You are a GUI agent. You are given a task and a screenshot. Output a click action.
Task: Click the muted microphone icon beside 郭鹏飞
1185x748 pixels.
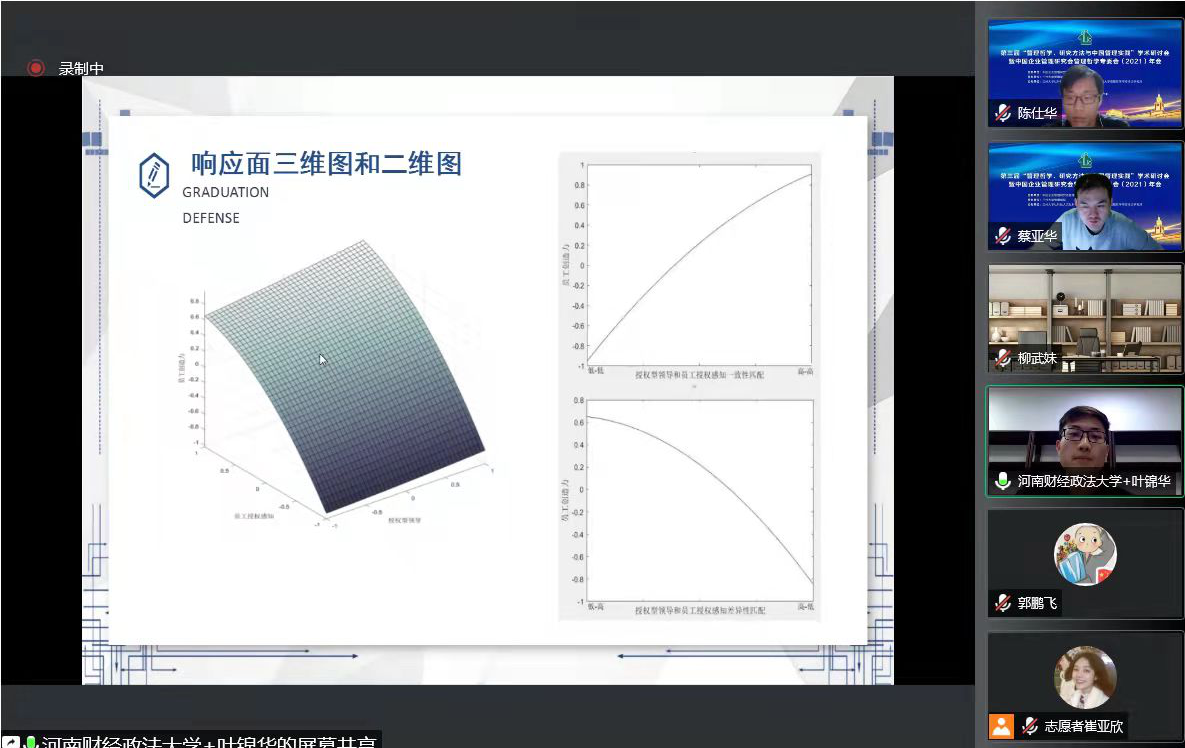(1002, 603)
